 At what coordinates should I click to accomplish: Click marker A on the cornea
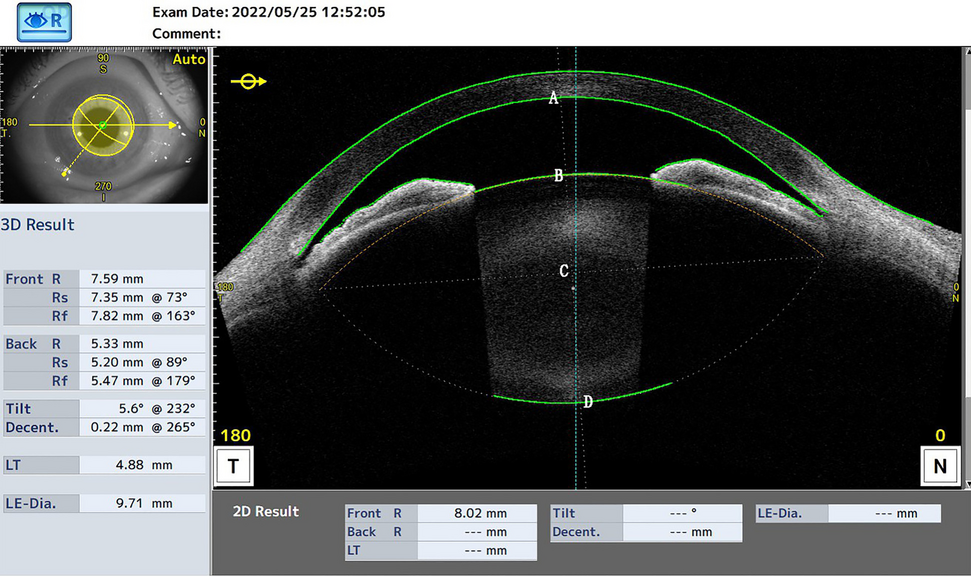tap(554, 98)
